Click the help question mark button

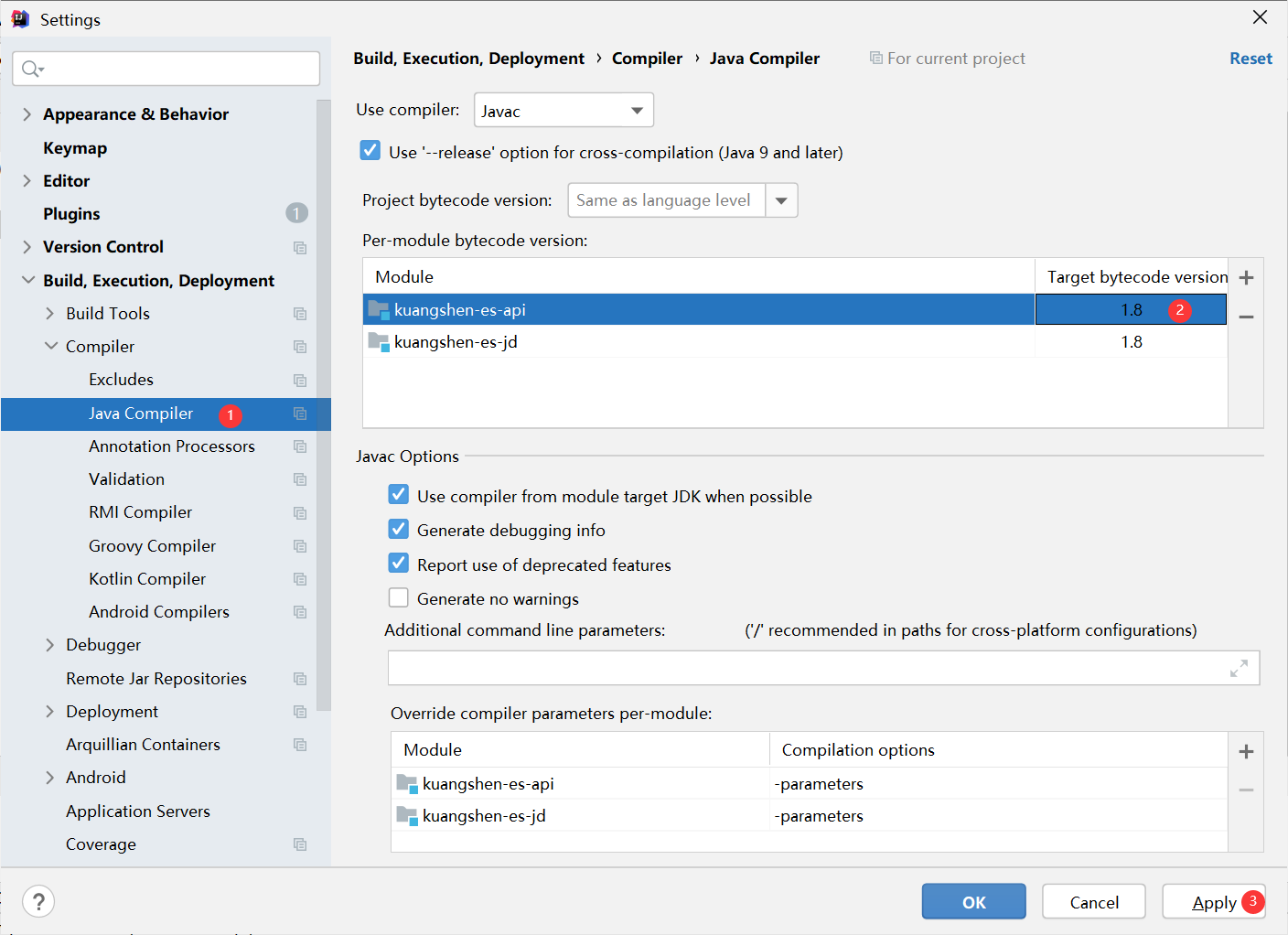(38, 901)
